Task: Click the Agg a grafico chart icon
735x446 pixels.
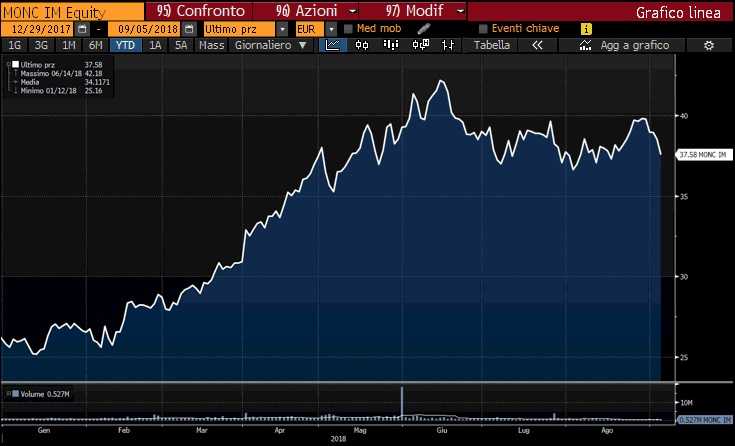Action: point(585,45)
